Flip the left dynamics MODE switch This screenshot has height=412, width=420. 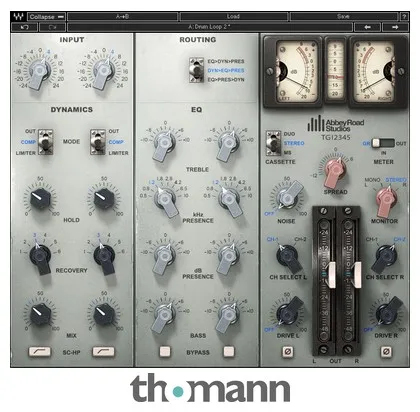click(45, 142)
